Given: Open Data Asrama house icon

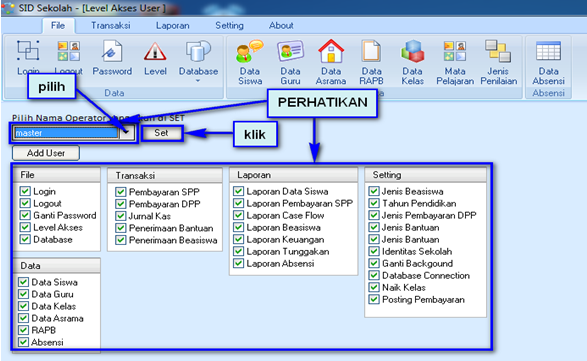Looking at the screenshot, I should [331, 51].
